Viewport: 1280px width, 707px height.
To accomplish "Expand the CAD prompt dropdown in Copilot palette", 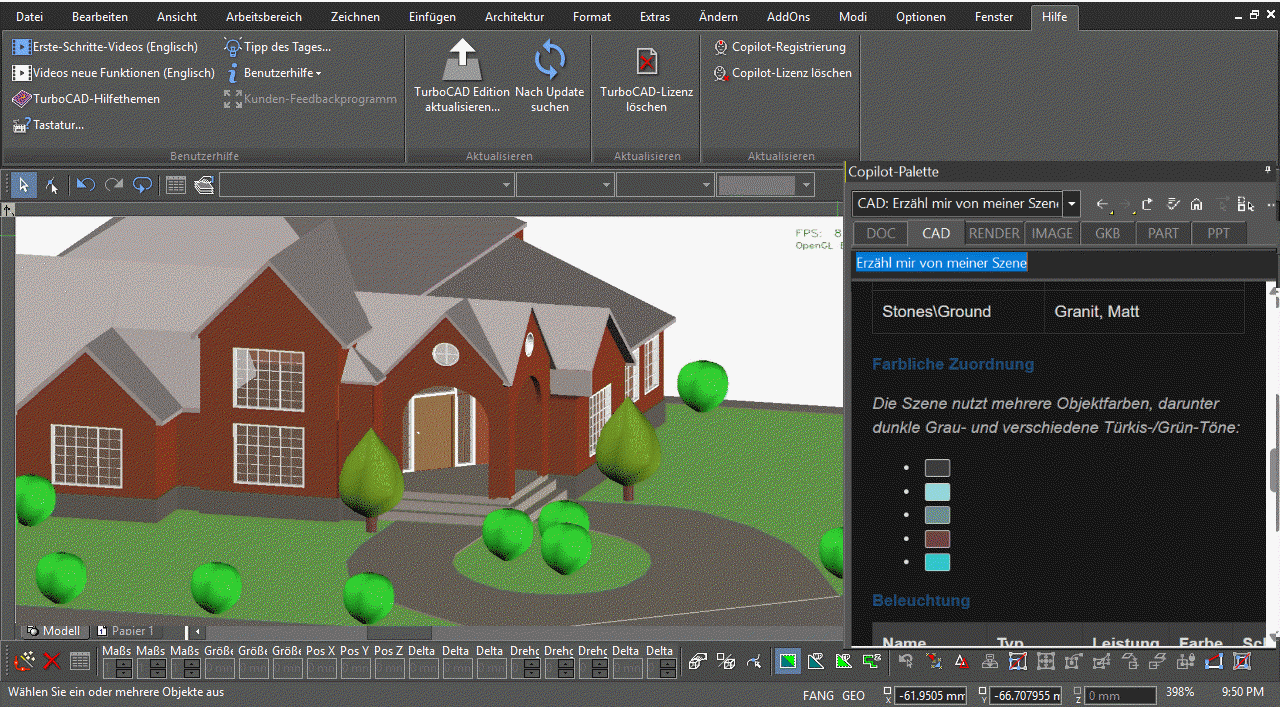I will click(1072, 204).
